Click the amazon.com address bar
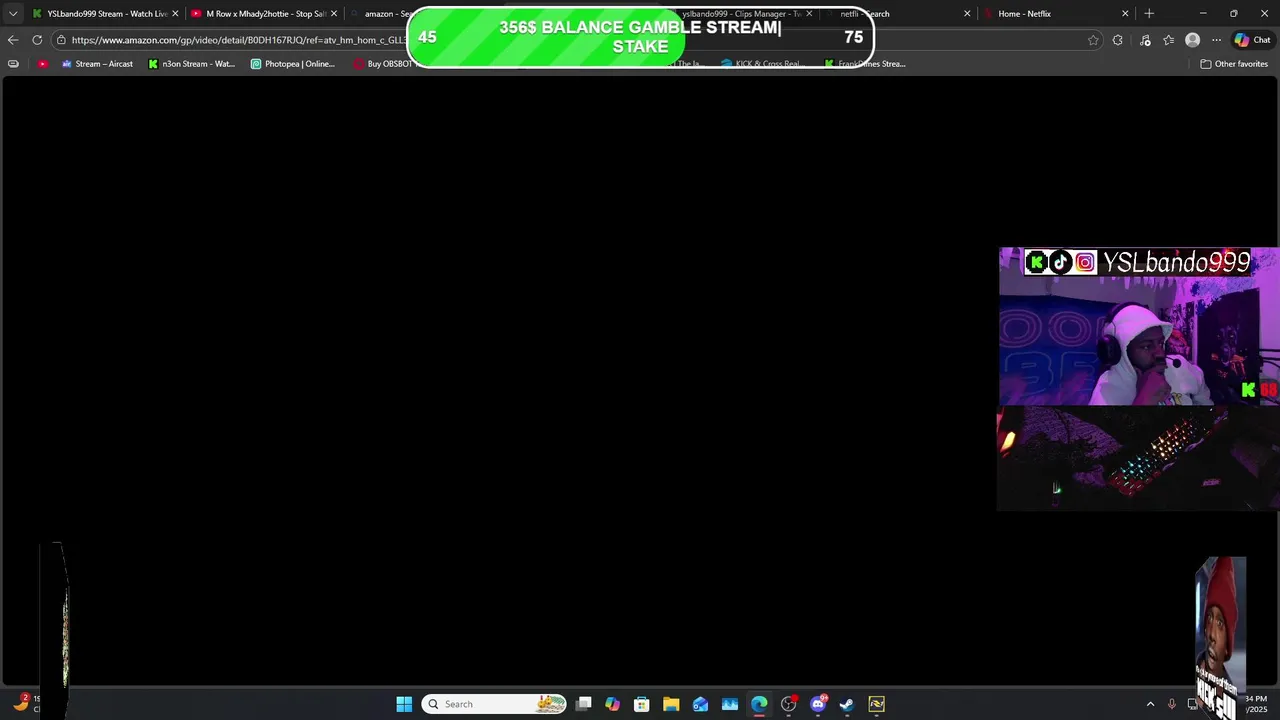The width and height of the screenshot is (1280, 720). click(x=238, y=40)
